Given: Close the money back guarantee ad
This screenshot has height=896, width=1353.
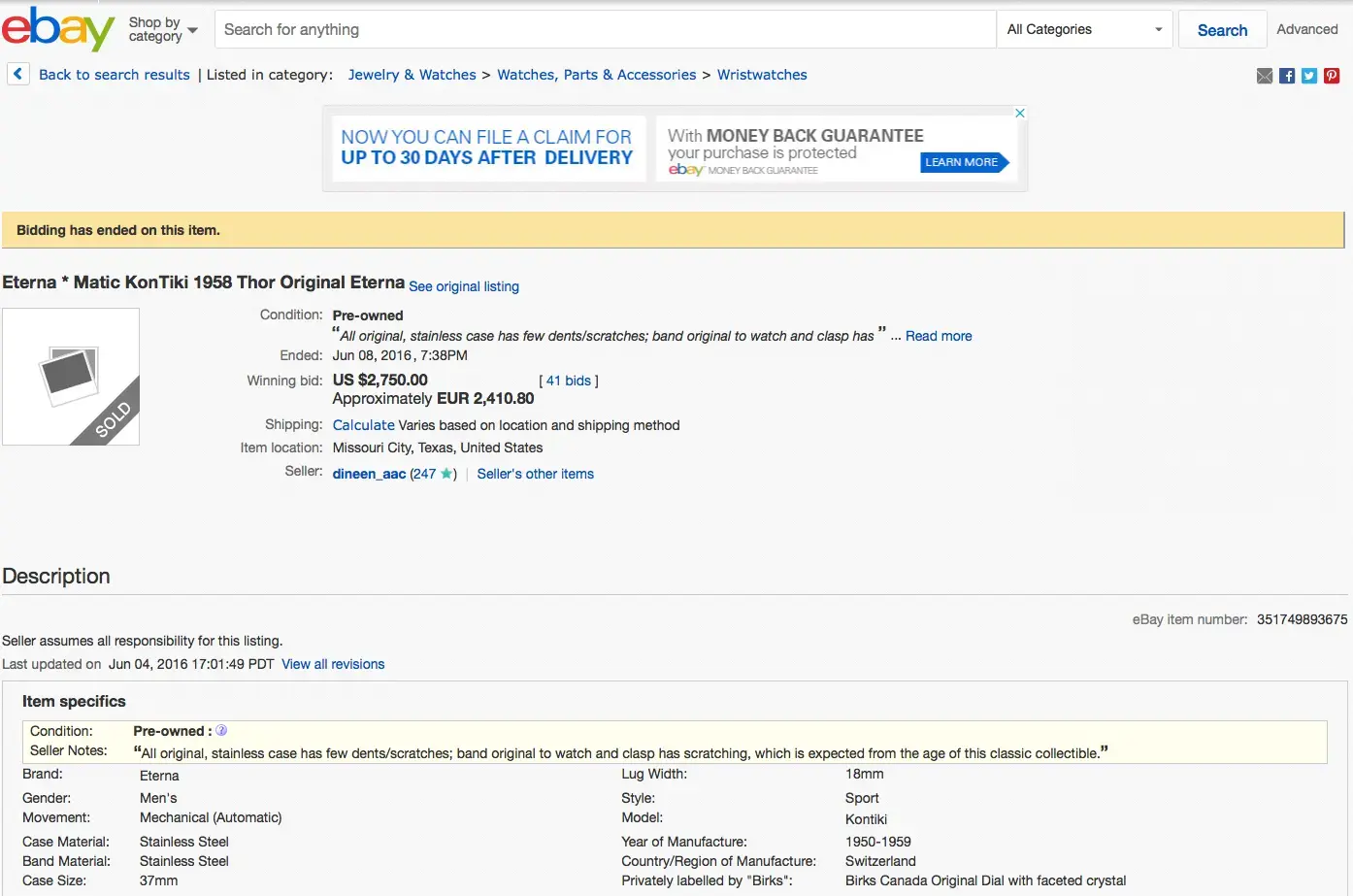Looking at the screenshot, I should coord(1020,113).
